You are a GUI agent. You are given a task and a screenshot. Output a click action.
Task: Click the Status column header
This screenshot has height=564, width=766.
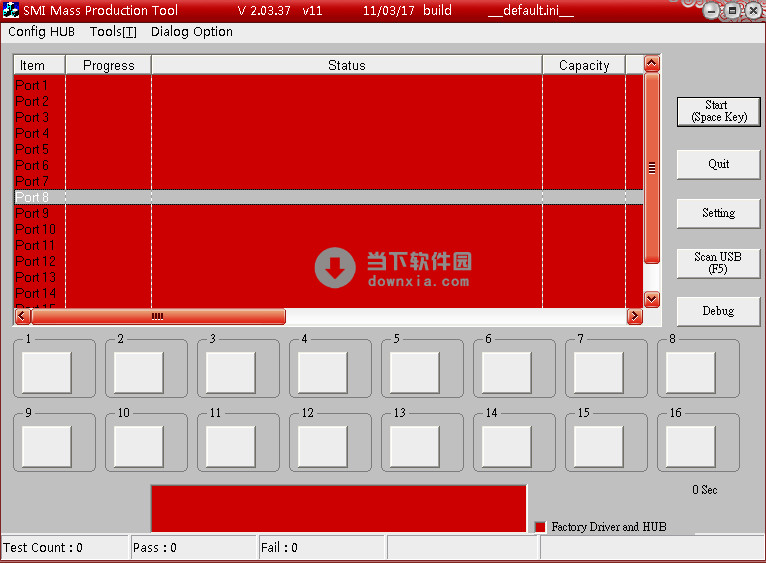pyautogui.click(x=347, y=65)
